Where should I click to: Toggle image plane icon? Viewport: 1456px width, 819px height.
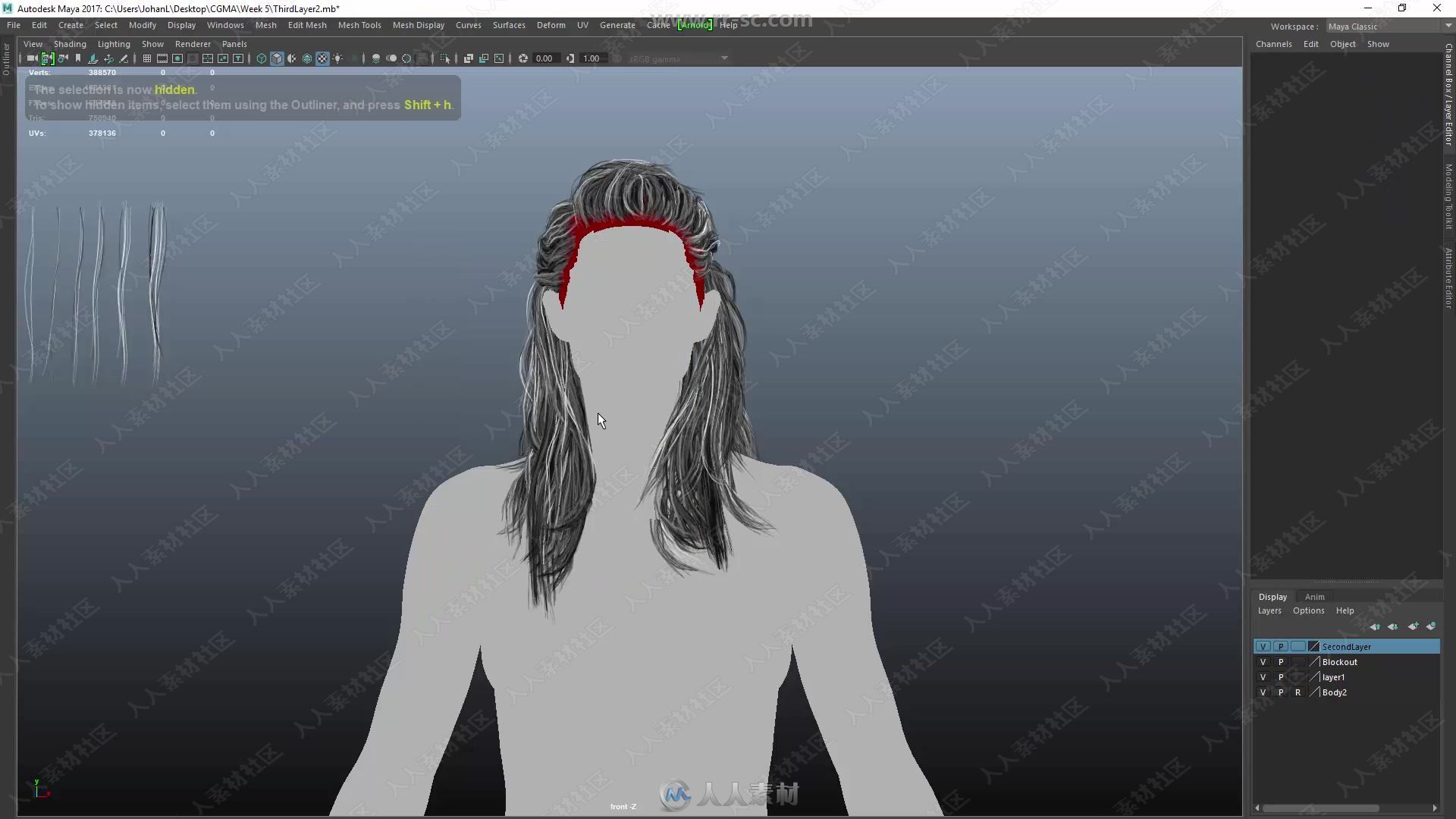click(x=93, y=58)
